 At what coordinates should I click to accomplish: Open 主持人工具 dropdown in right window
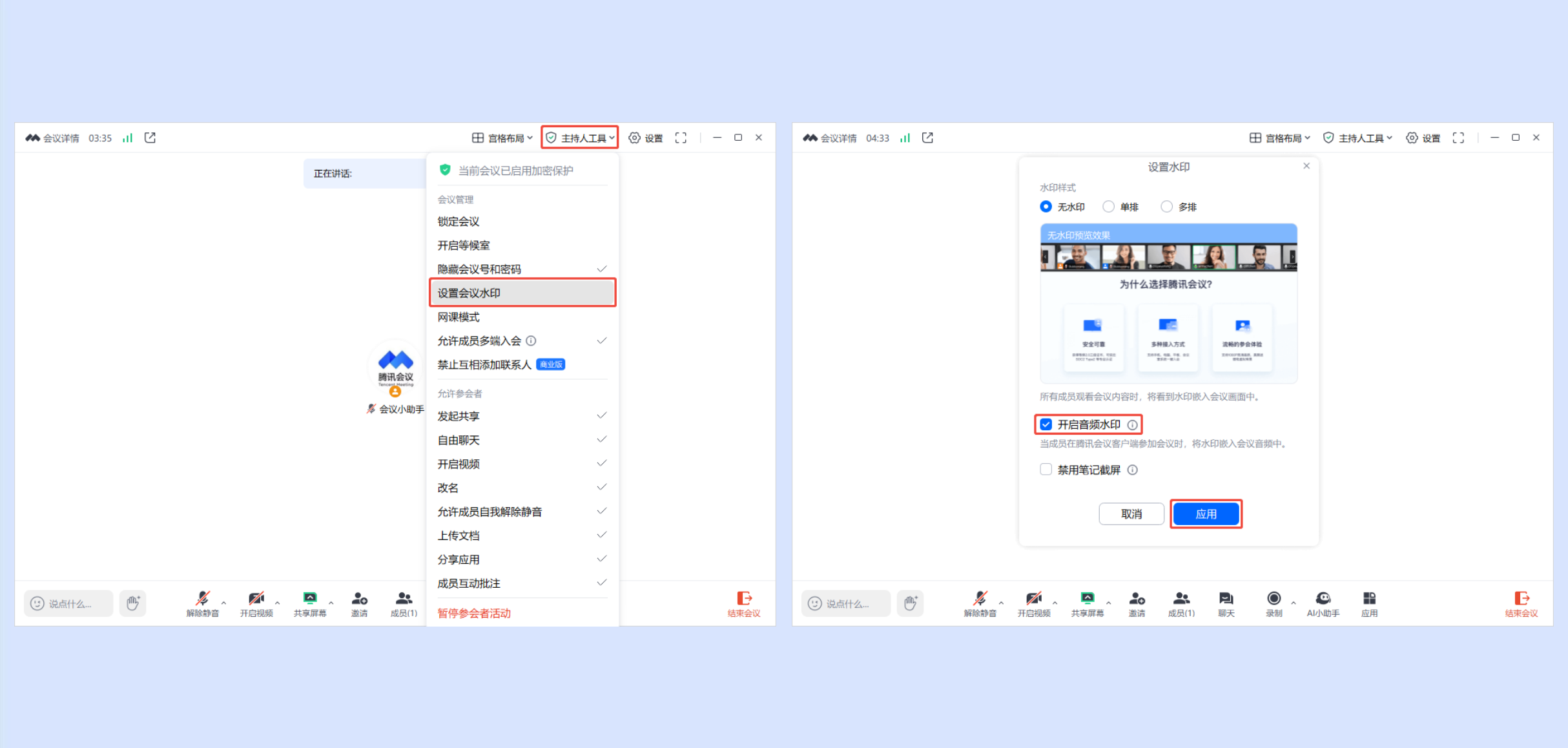(1357, 138)
